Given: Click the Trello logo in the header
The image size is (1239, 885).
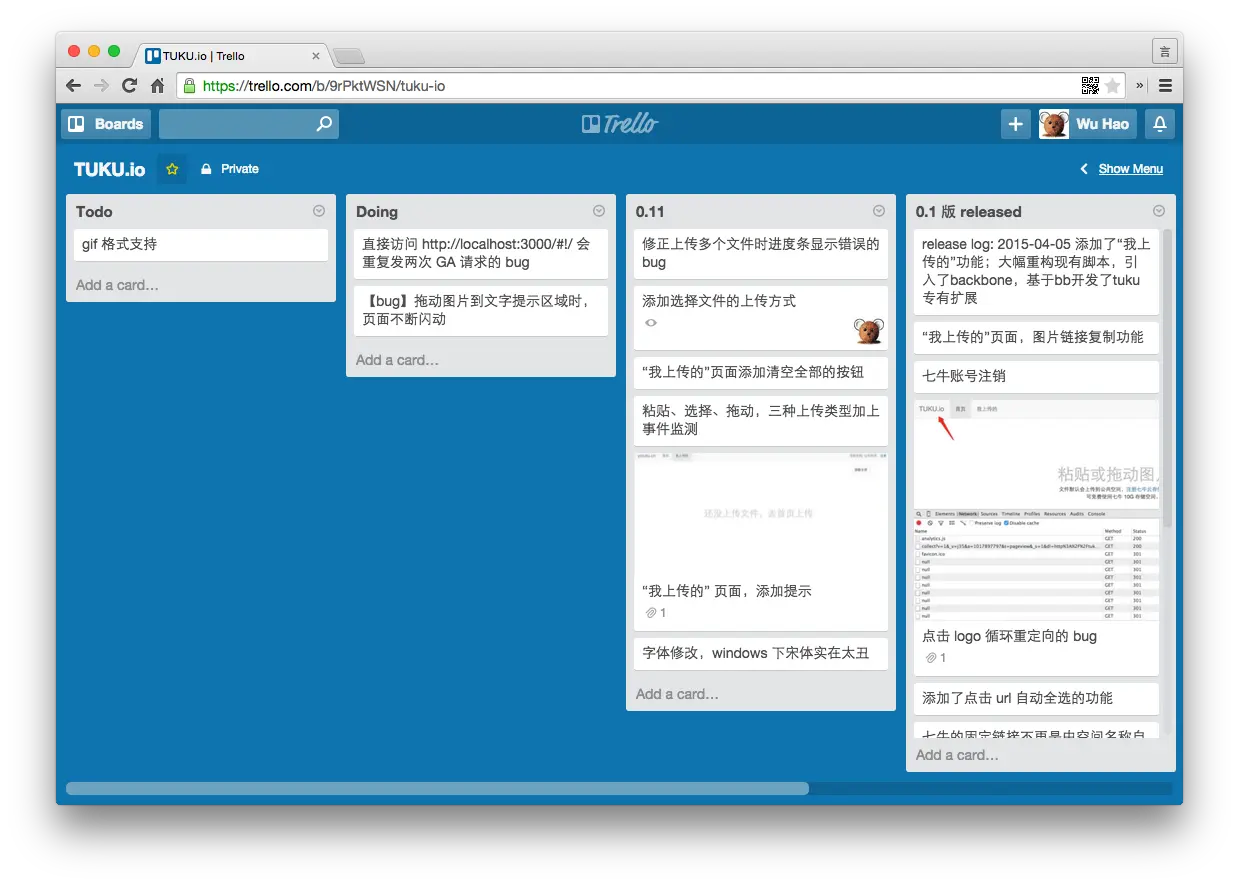Looking at the screenshot, I should pos(619,123).
